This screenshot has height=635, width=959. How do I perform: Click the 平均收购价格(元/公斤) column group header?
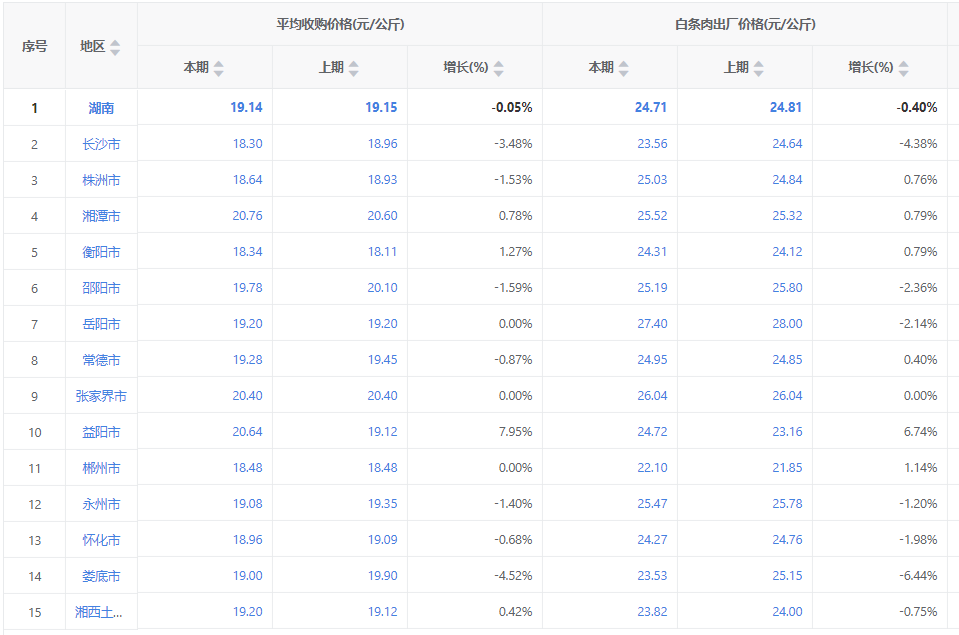(x=340, y=24)
